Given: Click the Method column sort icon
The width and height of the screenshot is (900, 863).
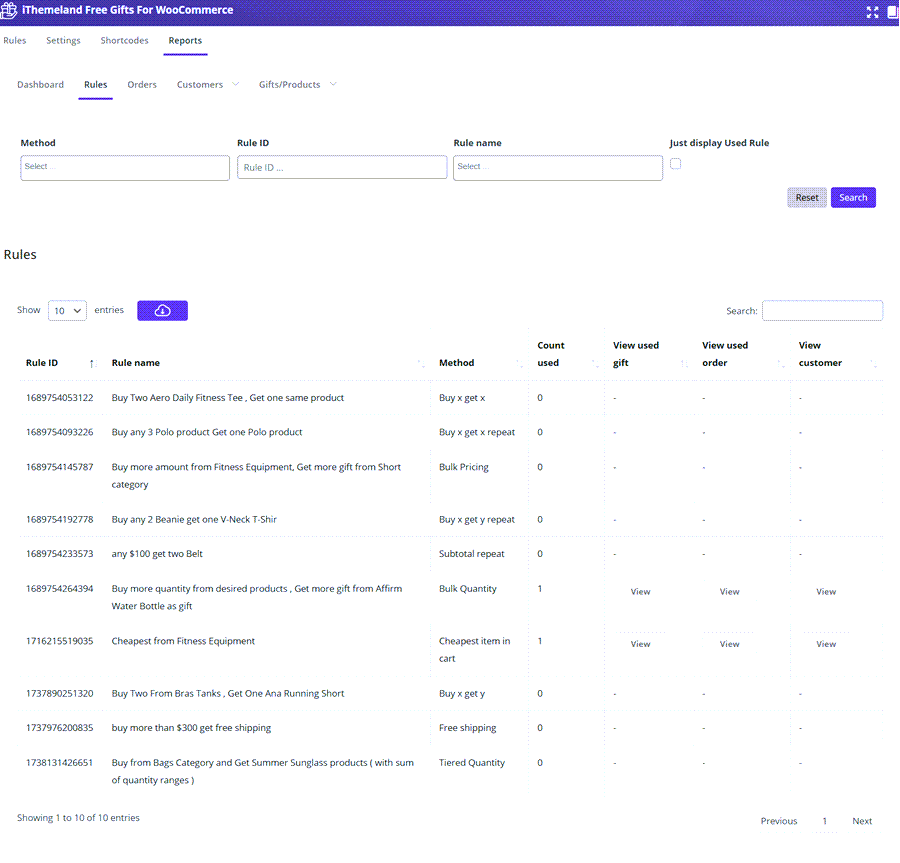Looking at the screenshot, I should tap(519, 364).
